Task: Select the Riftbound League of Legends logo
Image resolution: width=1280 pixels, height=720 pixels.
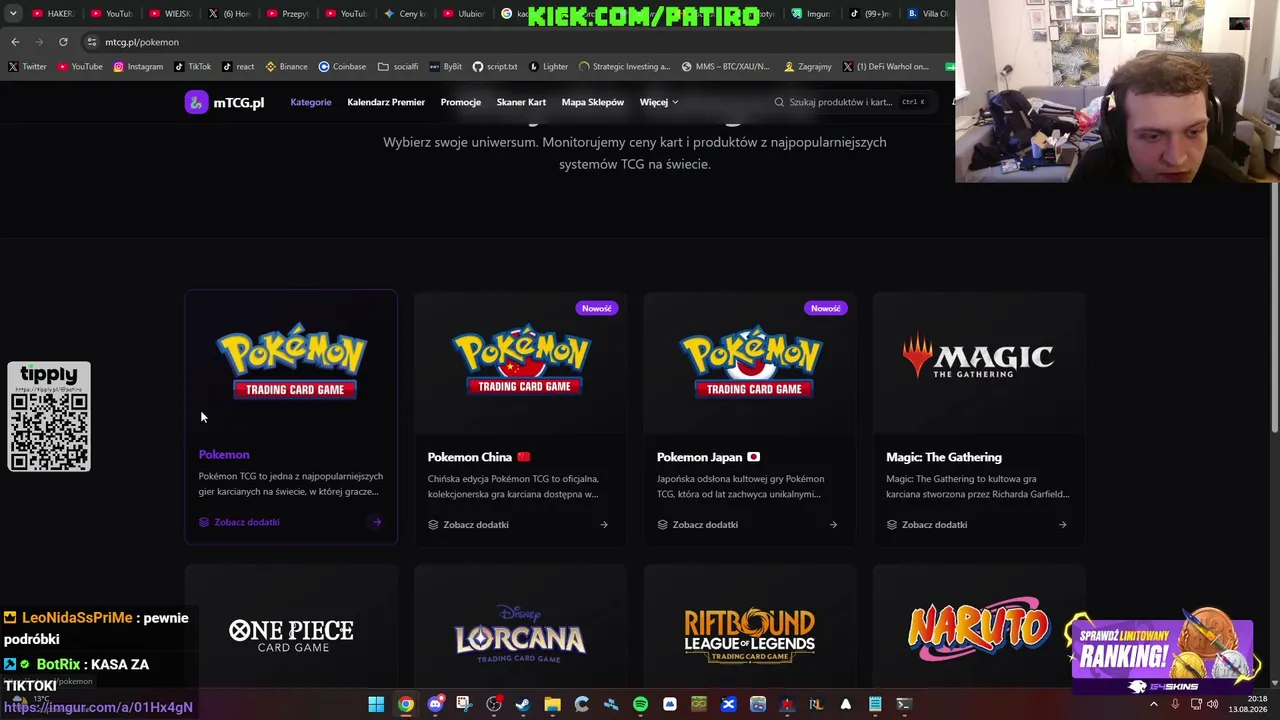Action: coord(750,634)
